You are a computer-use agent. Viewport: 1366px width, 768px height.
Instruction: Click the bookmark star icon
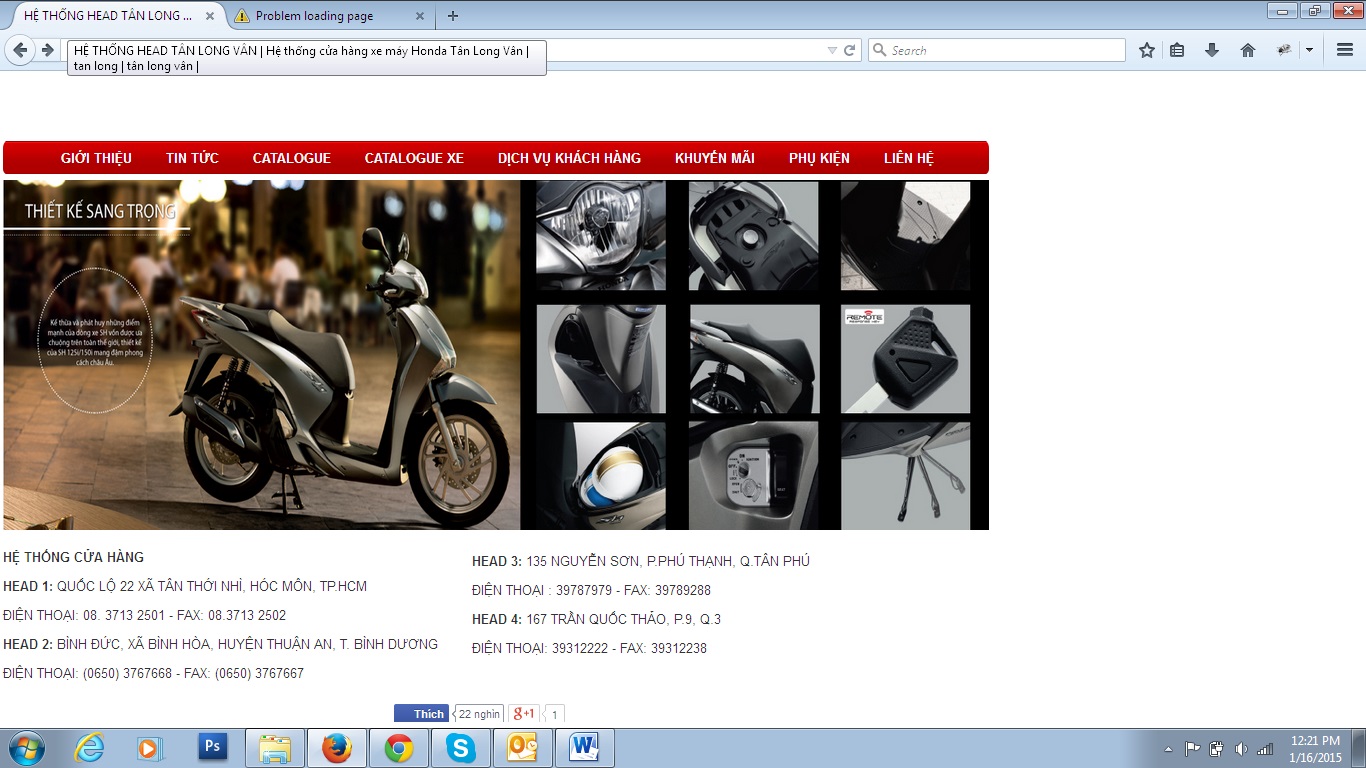(x=1147, y=50)
